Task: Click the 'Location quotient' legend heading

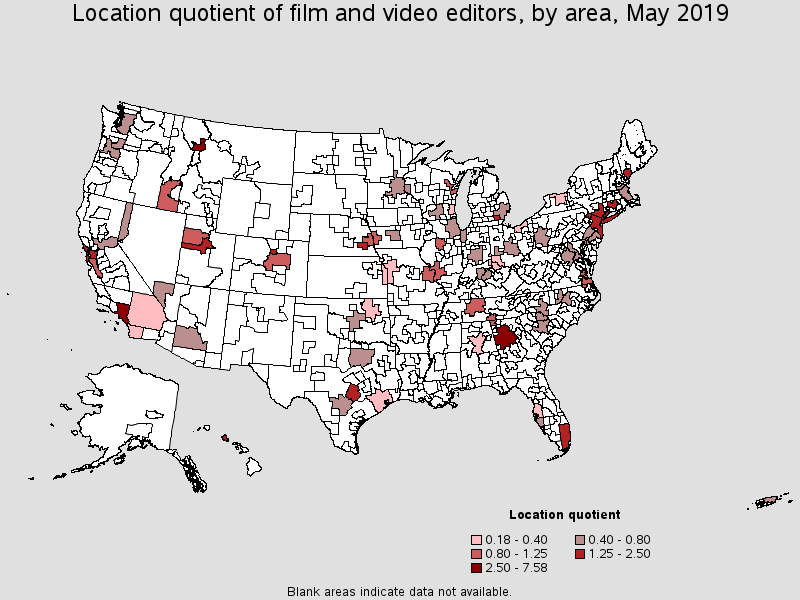Action: click(564, 515)
